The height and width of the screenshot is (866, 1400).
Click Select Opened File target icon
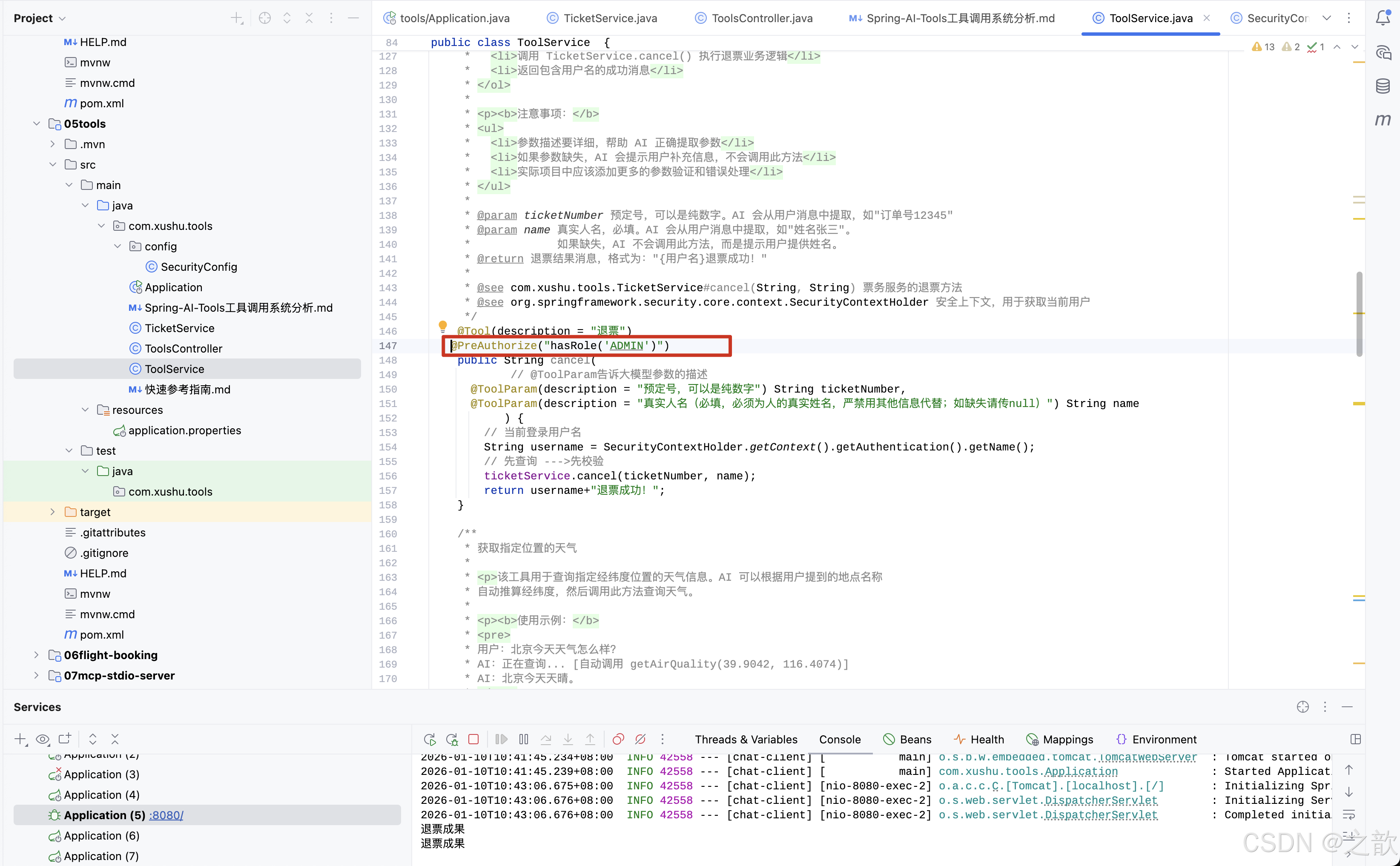(264, 18)
